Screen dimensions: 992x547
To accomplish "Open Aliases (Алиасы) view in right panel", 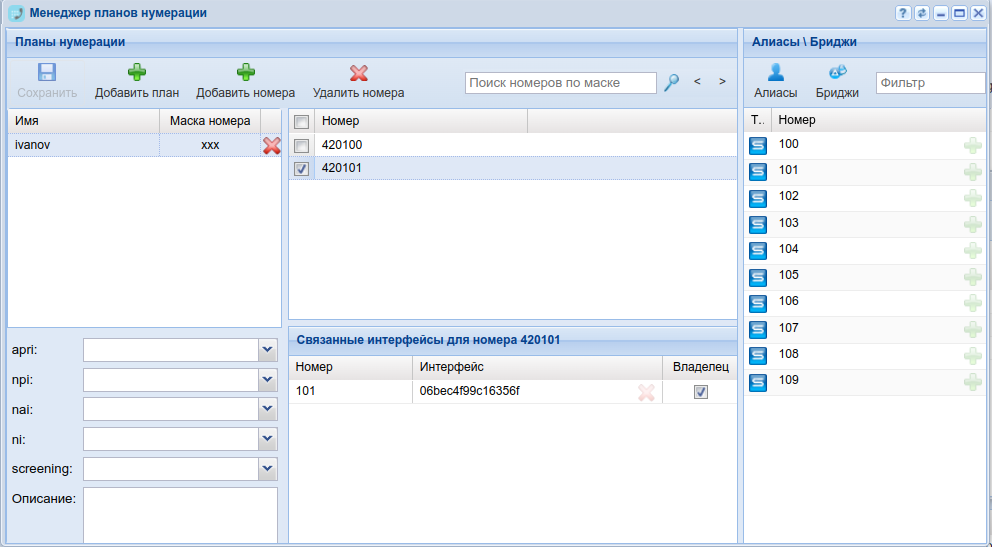I will 775,73.
